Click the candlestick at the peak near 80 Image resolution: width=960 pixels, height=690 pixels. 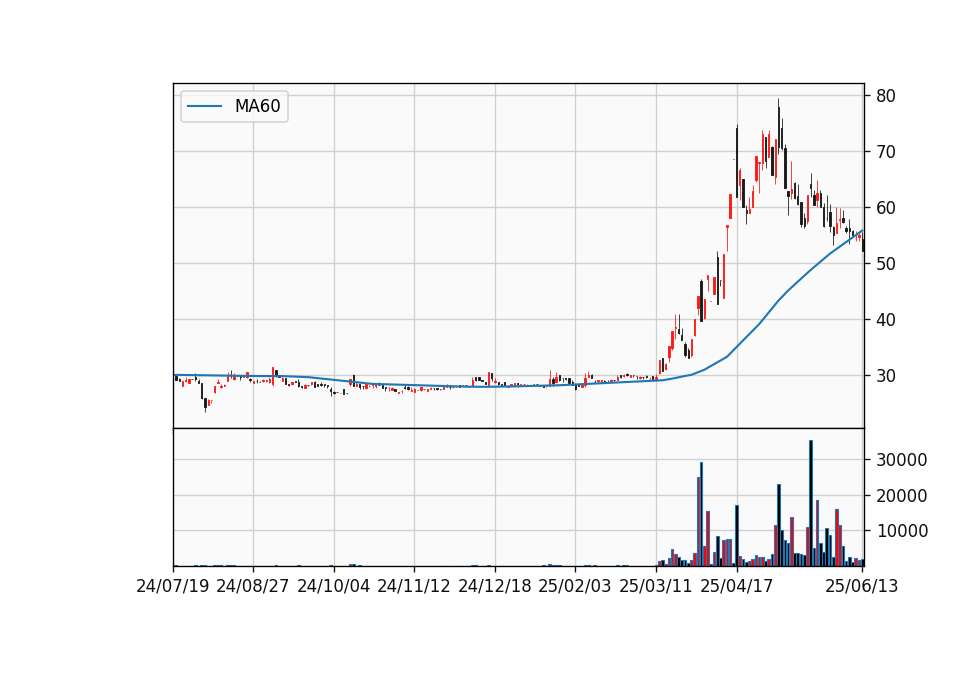coord(779,126)
